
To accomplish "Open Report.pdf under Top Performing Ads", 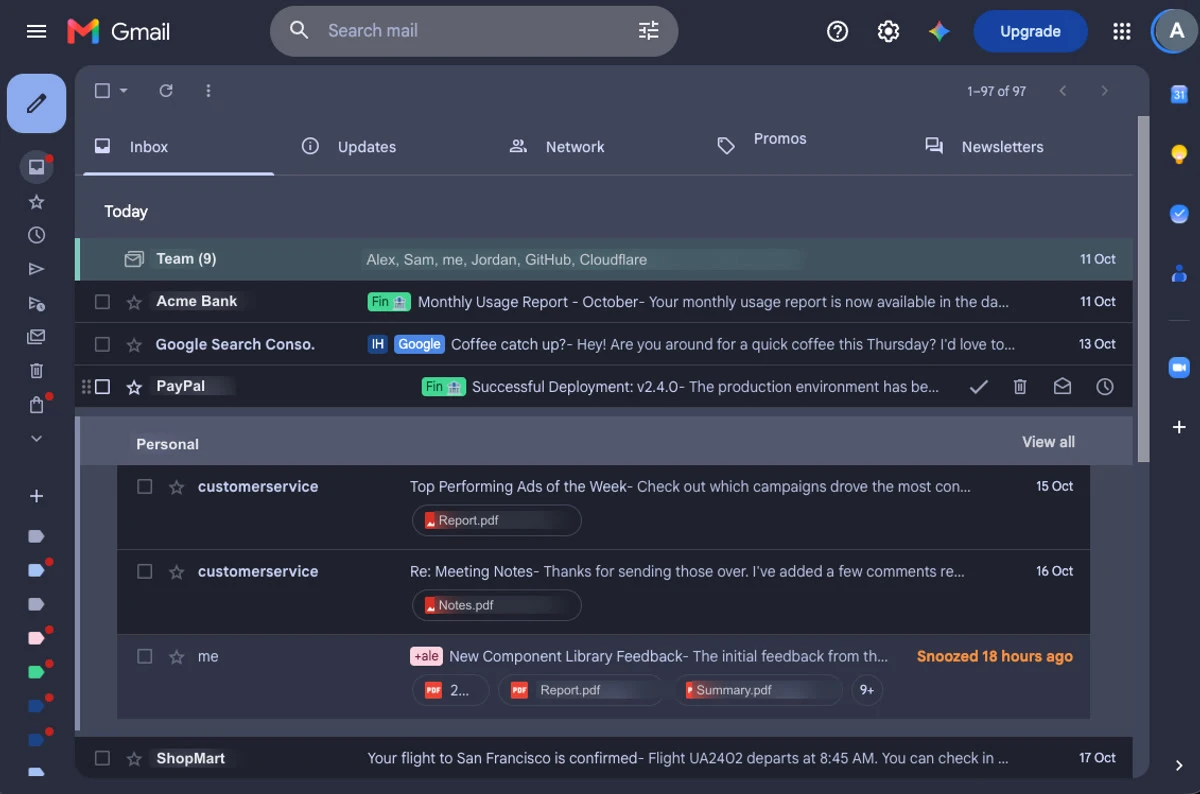I will (x=496, y=520).
